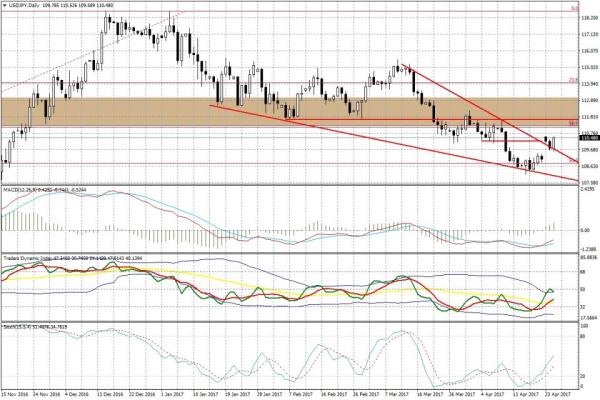Click the 117.120 price axis label
The width and height of the screenshot is (600, 400).
click(589, 32)
